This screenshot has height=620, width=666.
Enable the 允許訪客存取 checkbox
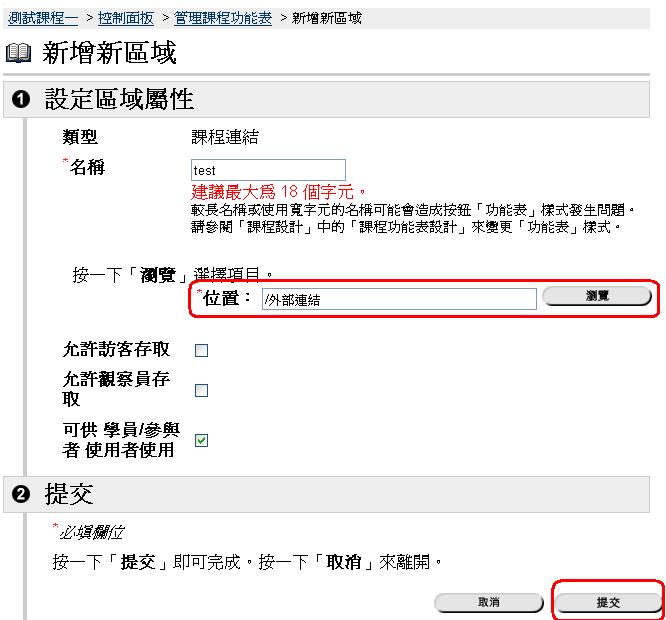click(x=201, y=351)
